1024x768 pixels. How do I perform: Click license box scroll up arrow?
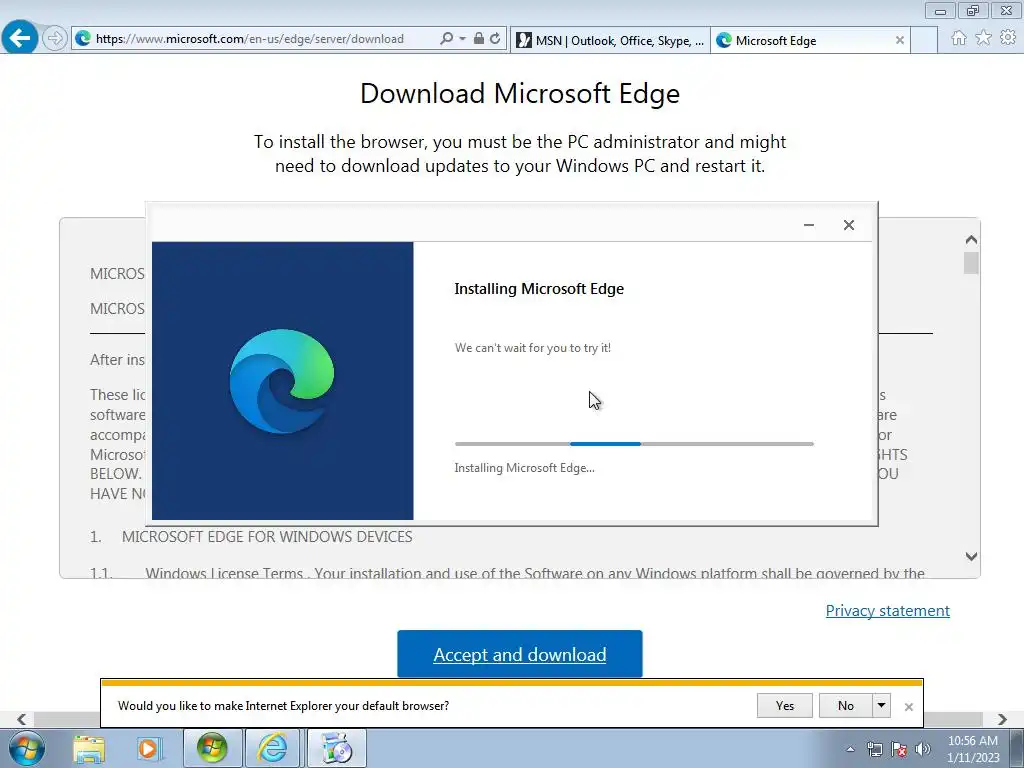tap(971, 240)
